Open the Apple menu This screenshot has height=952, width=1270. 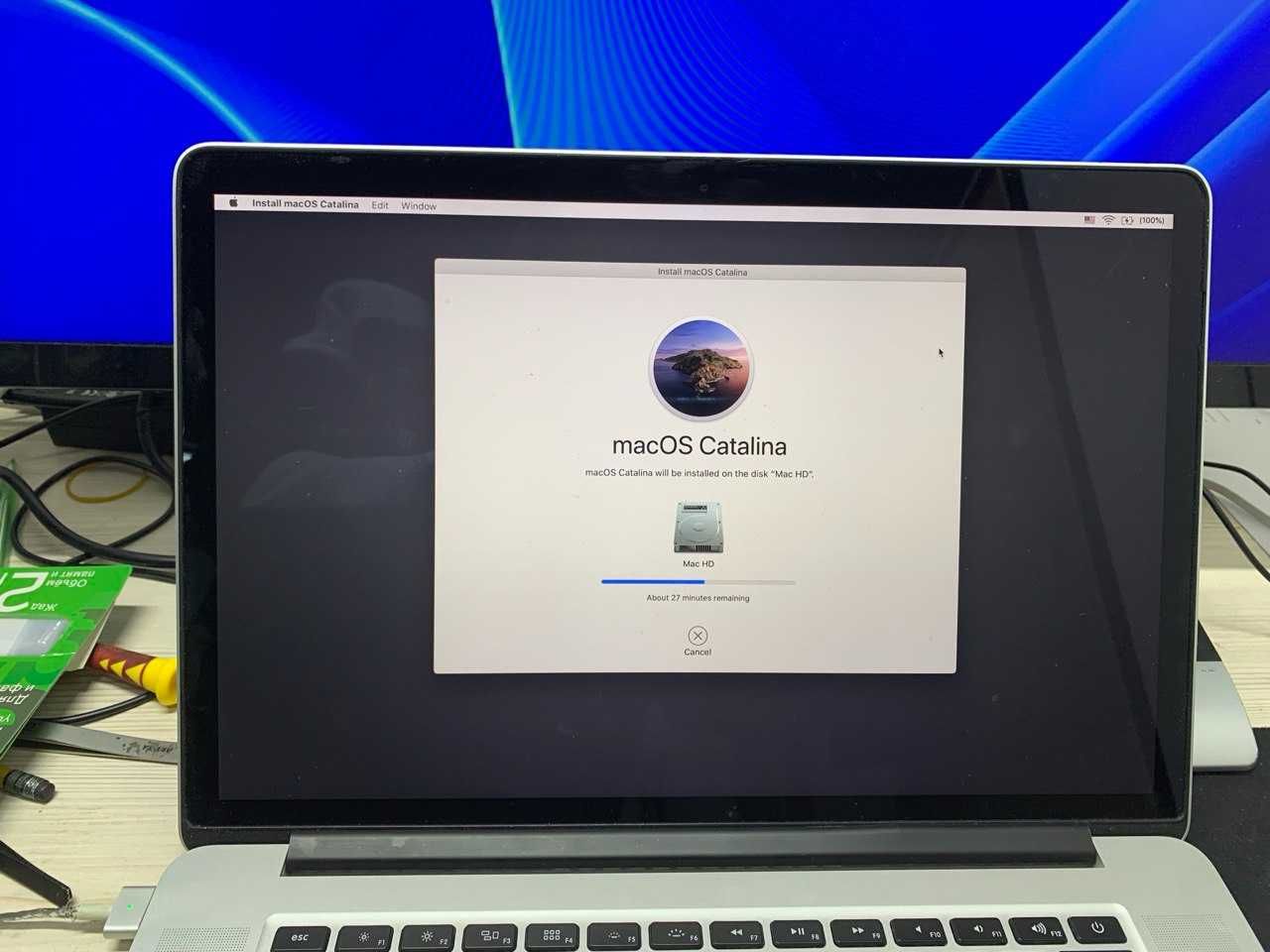(x=234, y=202)
